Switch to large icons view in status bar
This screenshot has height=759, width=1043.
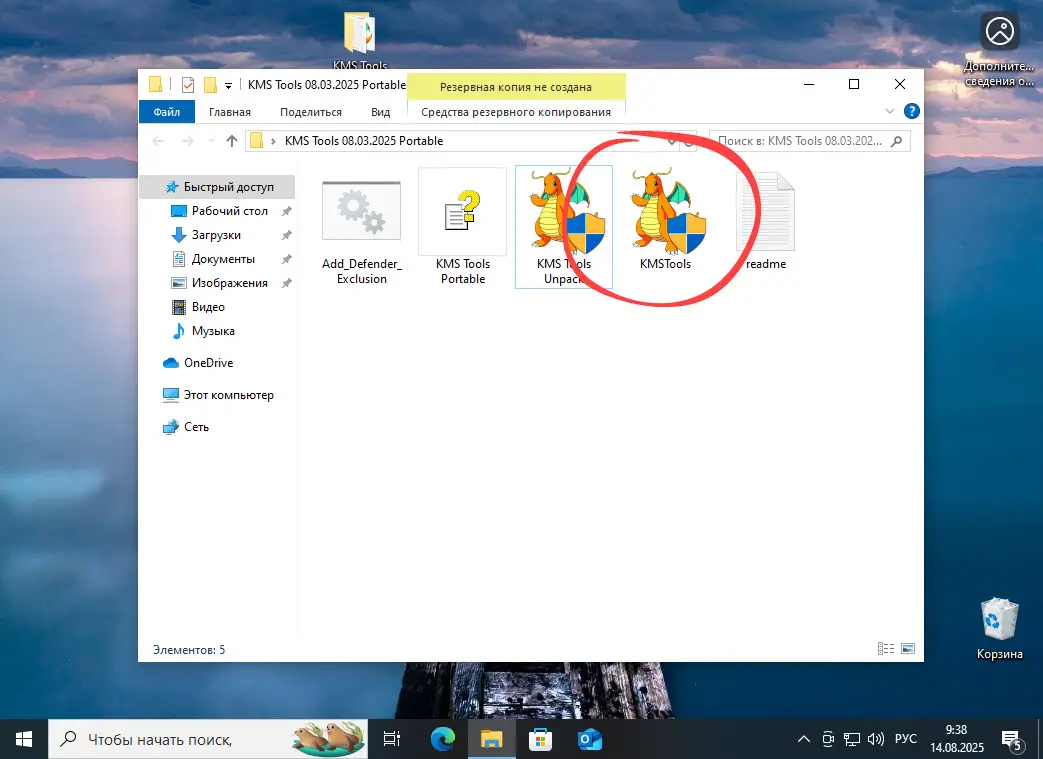click(907, 649)
